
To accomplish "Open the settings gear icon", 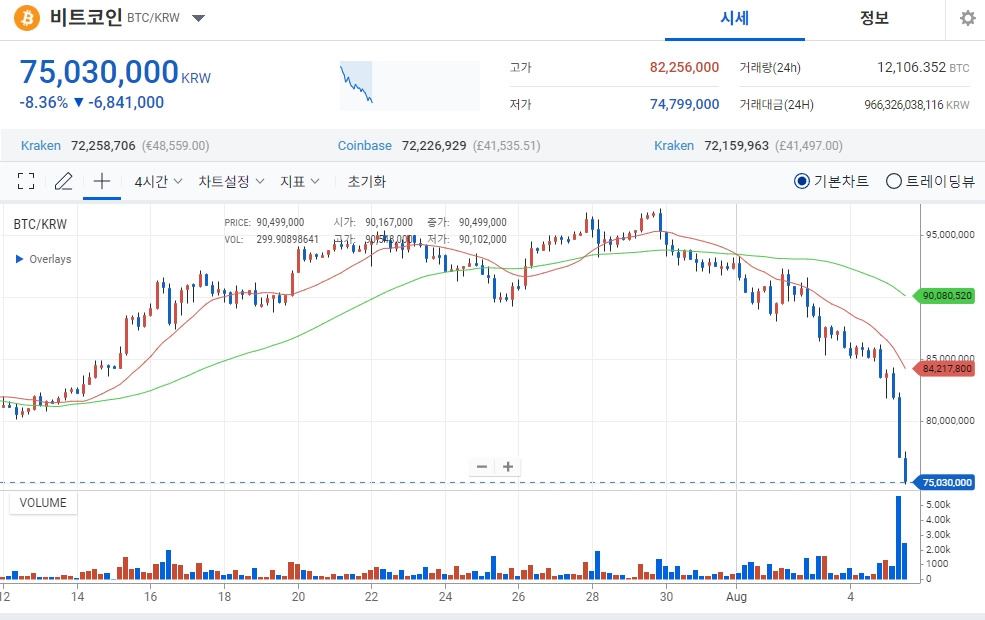I will click(x=967, y=18).
